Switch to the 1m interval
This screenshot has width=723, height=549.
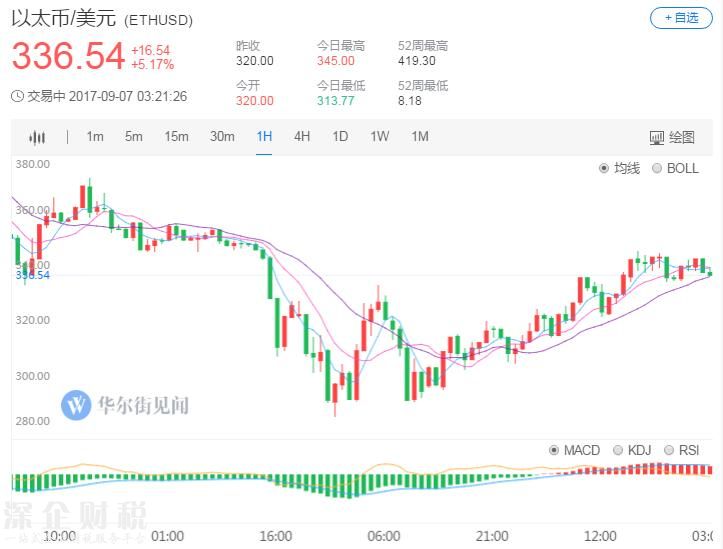(95, 136)
